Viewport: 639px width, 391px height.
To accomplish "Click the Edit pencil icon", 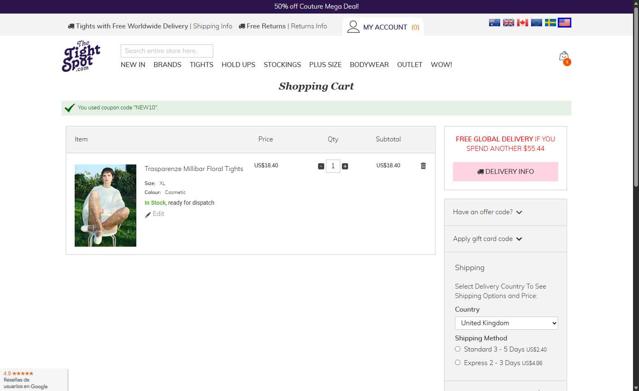I will click(x=148, y=214).
